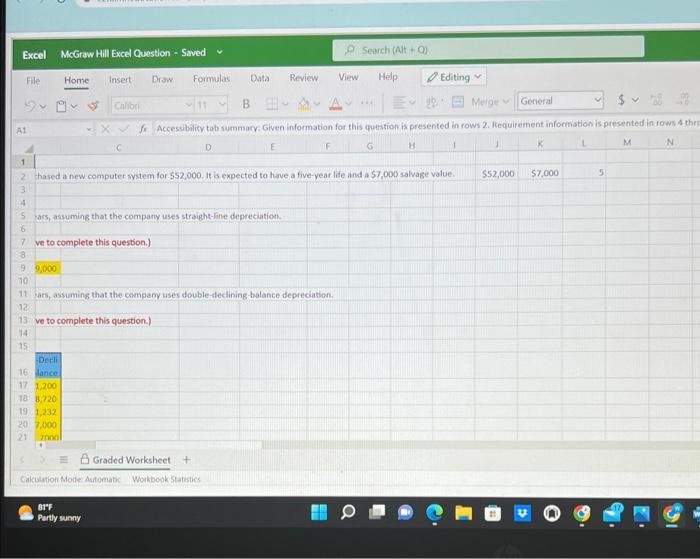Add a new sheet with plus
700x559 pixels.
pos(187,459)
